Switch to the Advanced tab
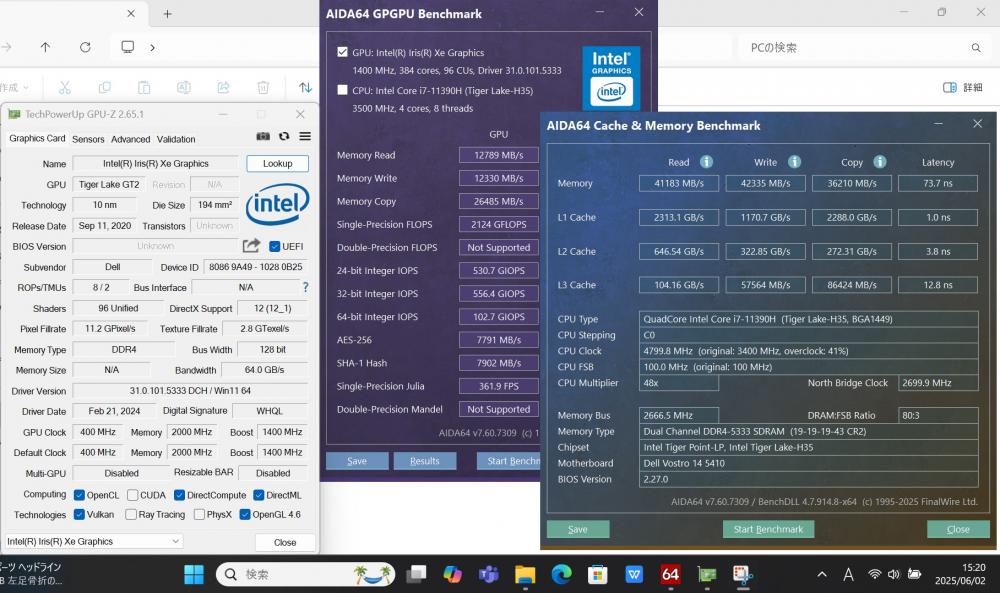Screen dimensions: 1000x593 point(131,139)
